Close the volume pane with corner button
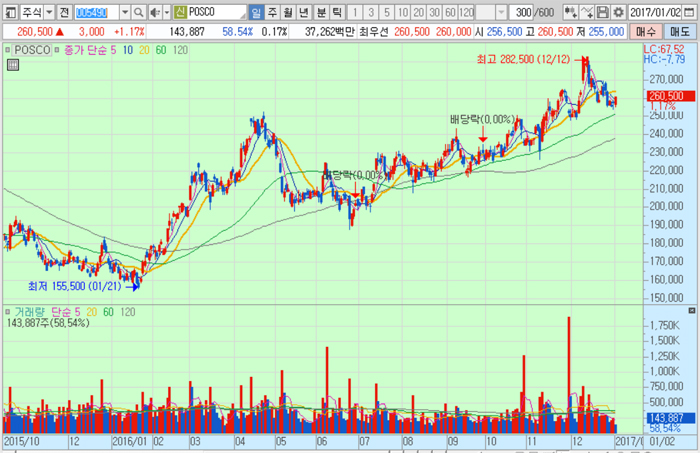The image size is (700, 453). (692, 310)
